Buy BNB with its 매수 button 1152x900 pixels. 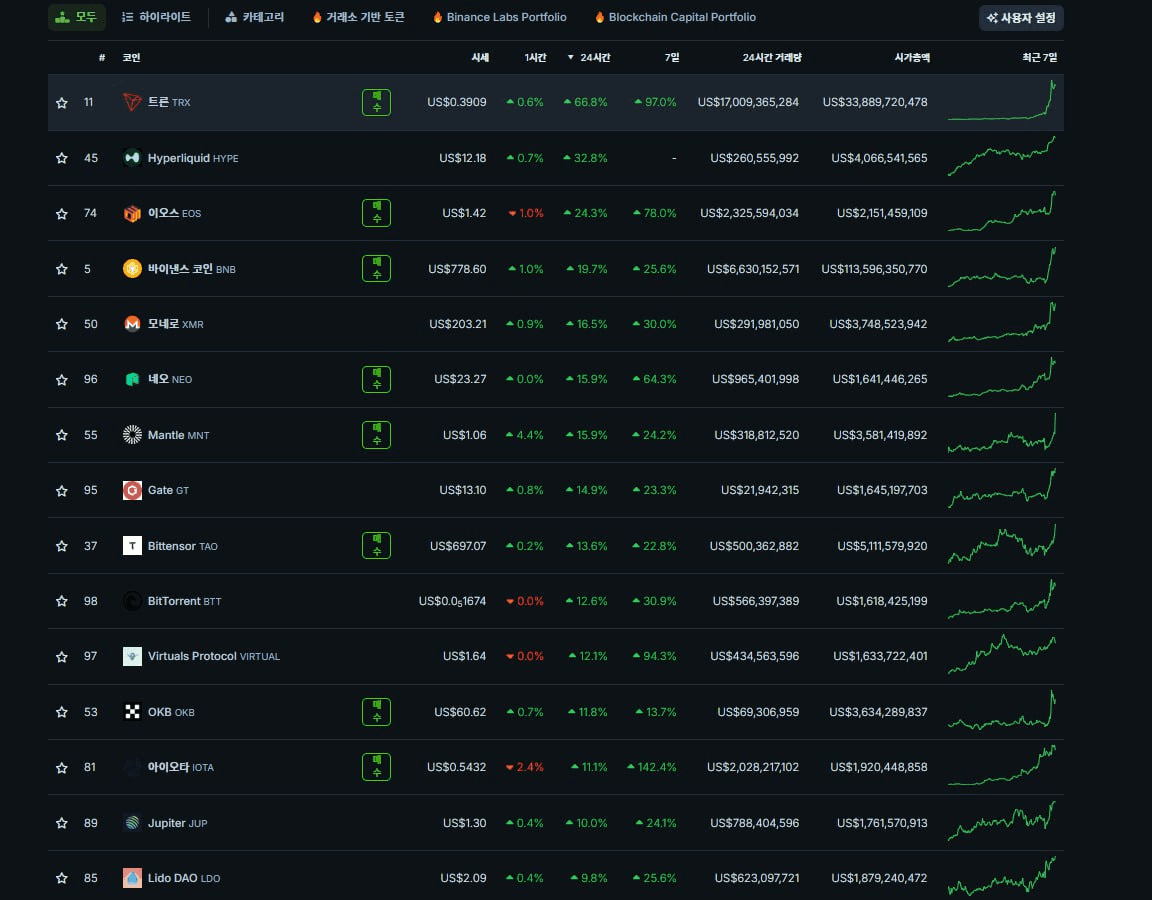tap(376, 268)
